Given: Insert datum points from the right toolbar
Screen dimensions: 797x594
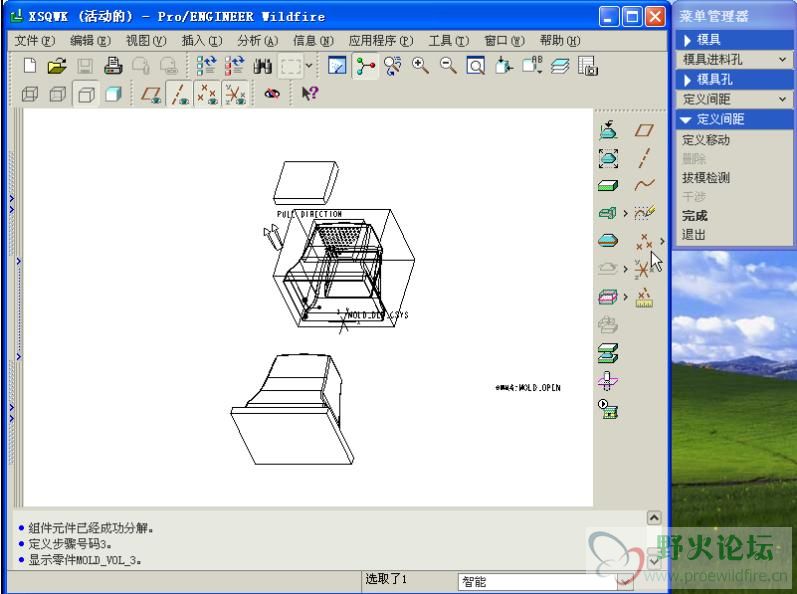Looking at the screenshot, I should point(644,241).
